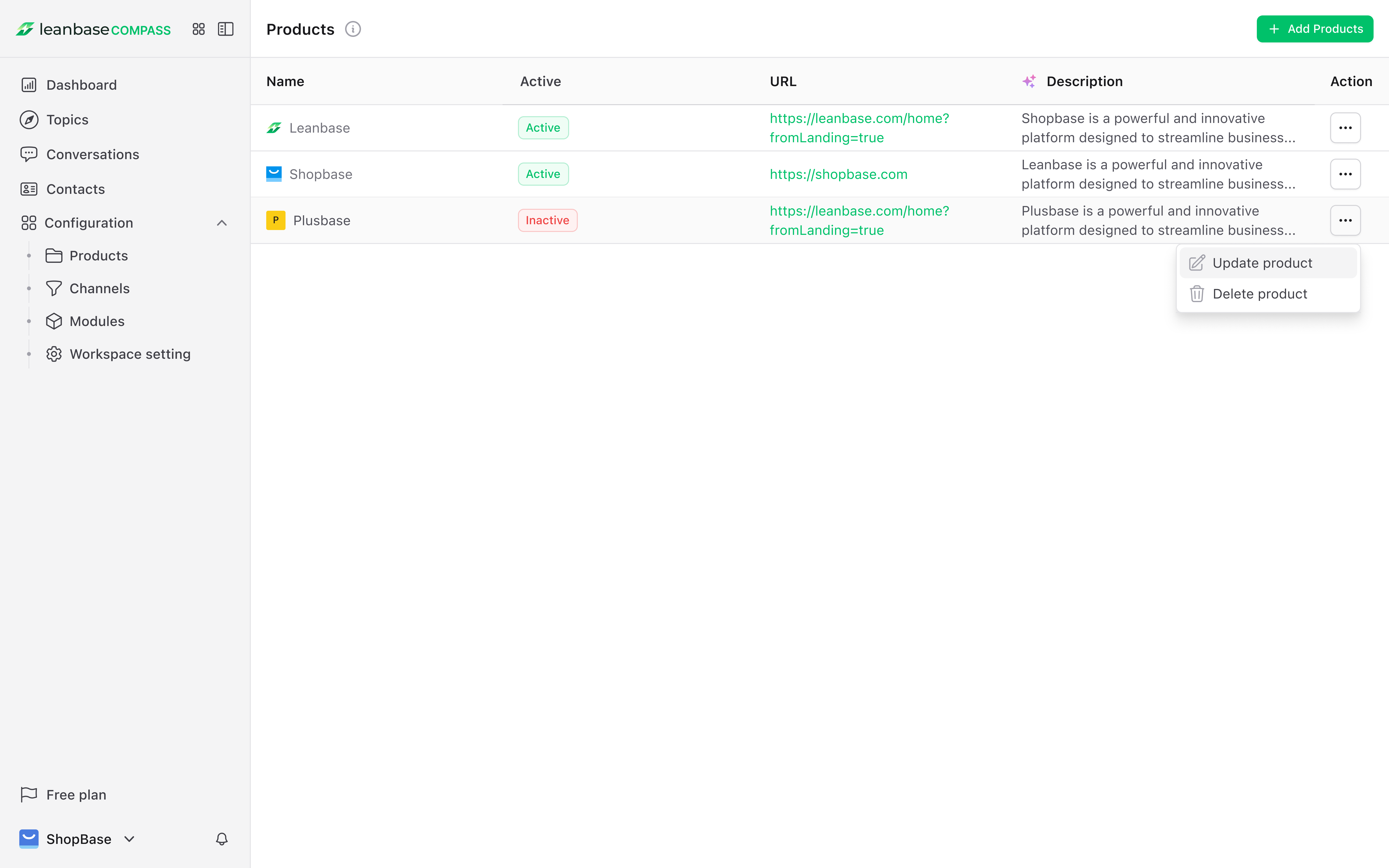1389x868 pixels.
Task: Click Plusbase Inactive status badge
Action: [x=547, y=220]
